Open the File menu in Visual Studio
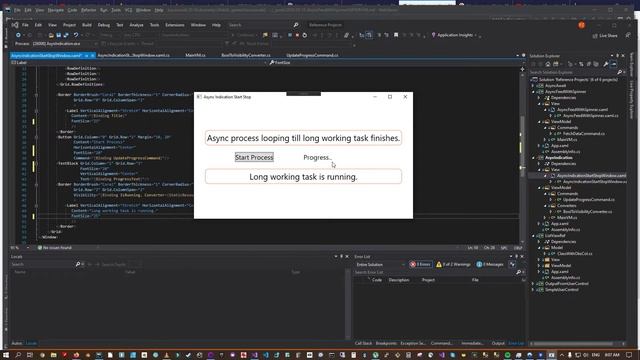The height and width of the screenshot is (360, 640). (x=25, y=25)
